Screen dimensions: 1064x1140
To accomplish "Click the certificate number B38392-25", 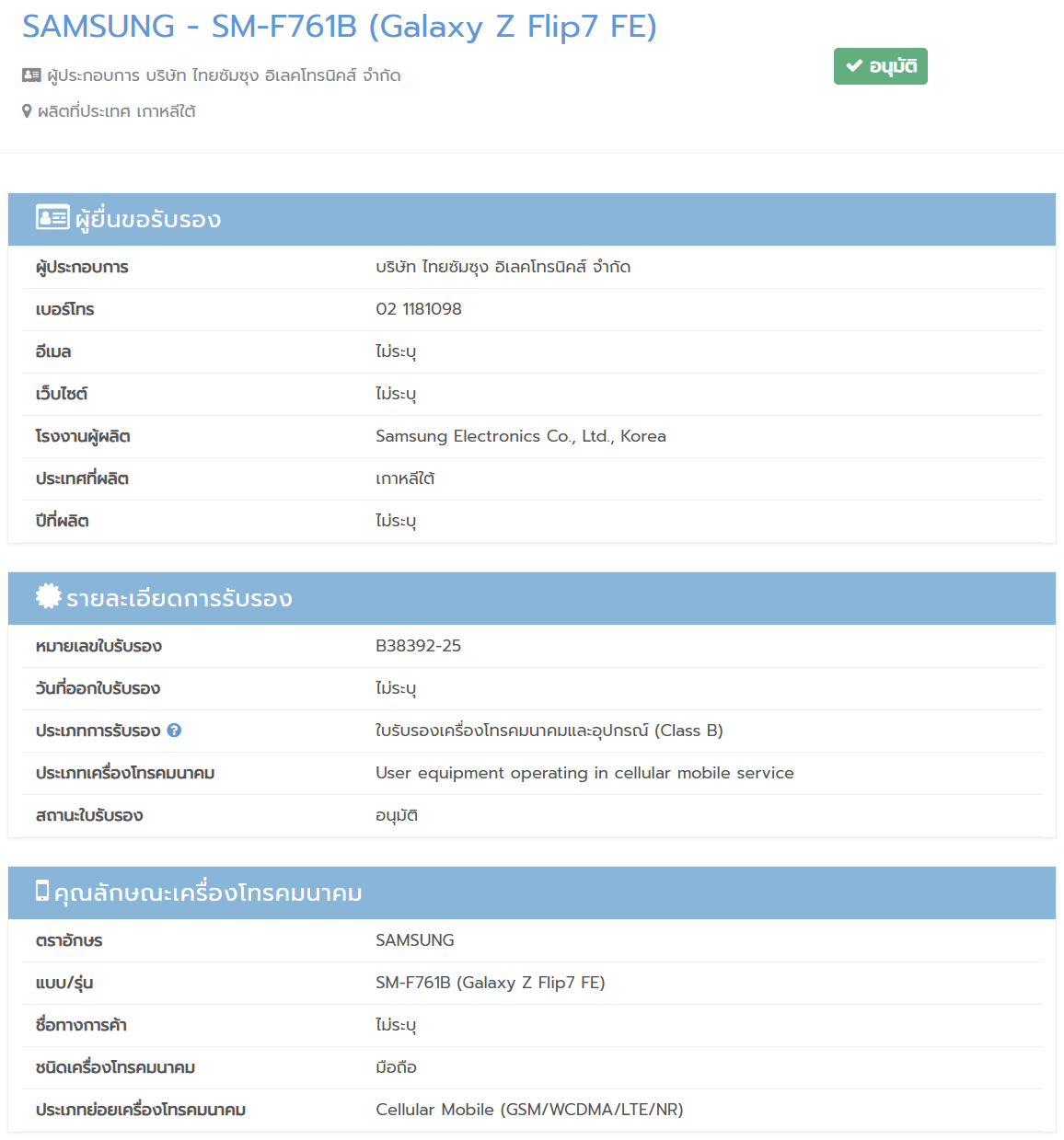I will [418, 646].
